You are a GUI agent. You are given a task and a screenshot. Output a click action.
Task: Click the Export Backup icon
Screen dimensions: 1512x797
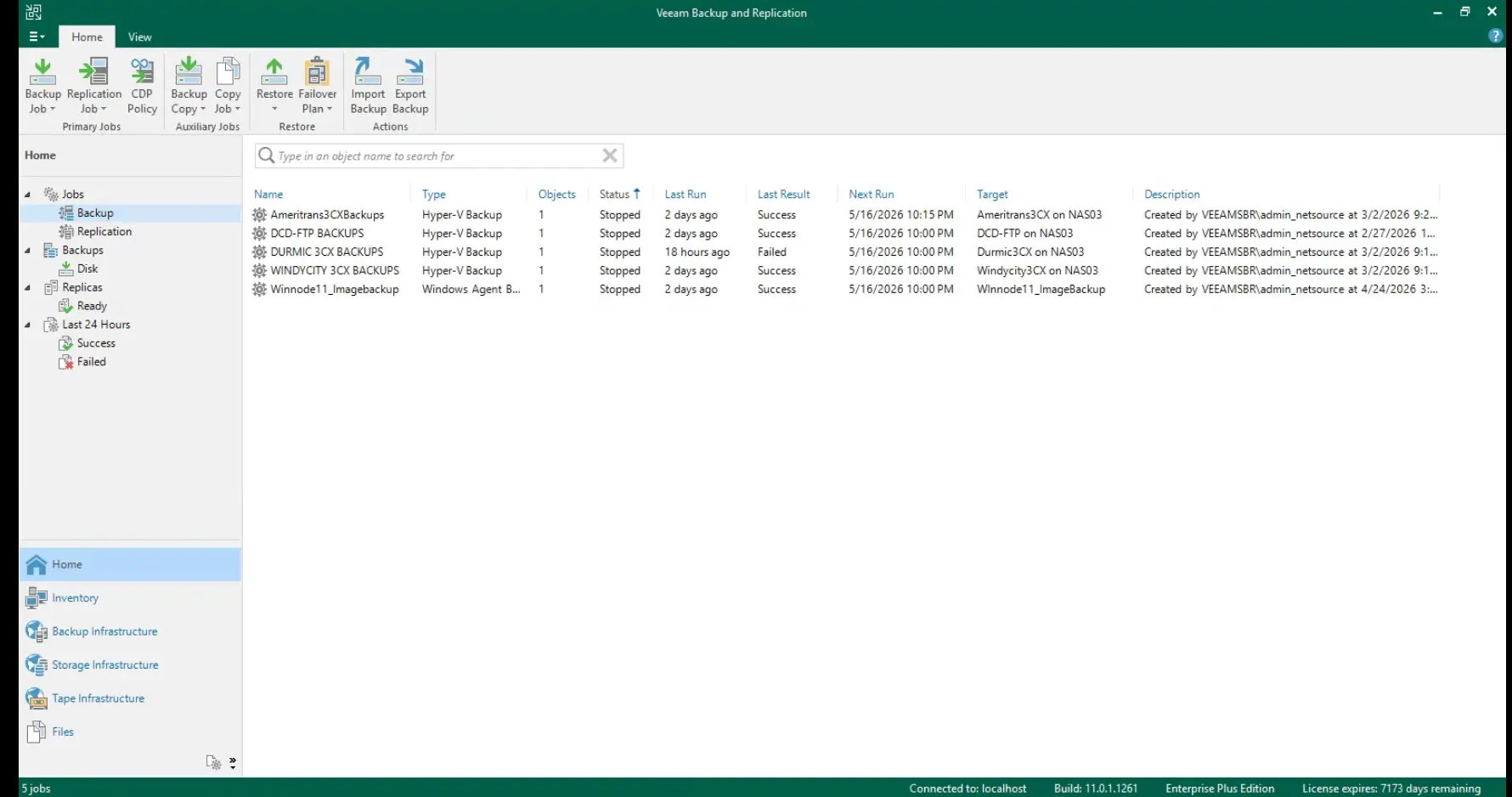[410, 71]
